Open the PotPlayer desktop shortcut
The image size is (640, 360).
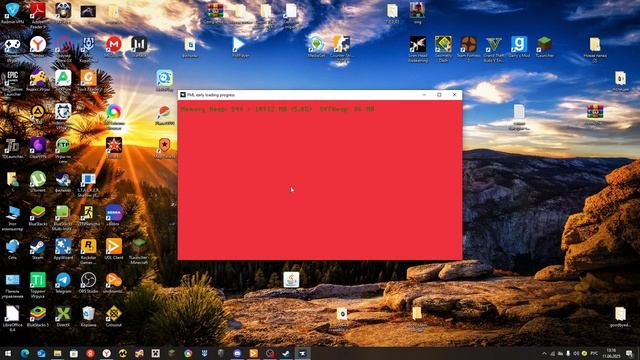click(x=240, y=47)
